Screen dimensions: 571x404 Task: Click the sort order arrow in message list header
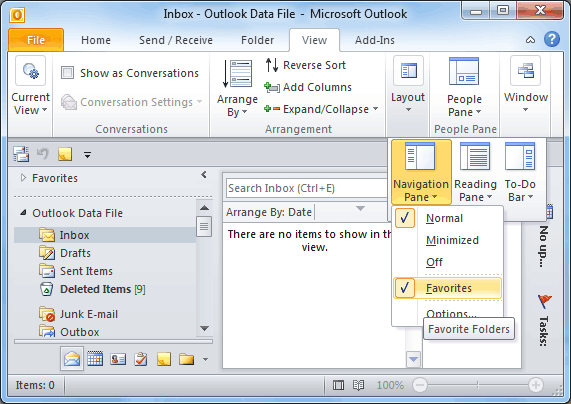tap(360, 208)
